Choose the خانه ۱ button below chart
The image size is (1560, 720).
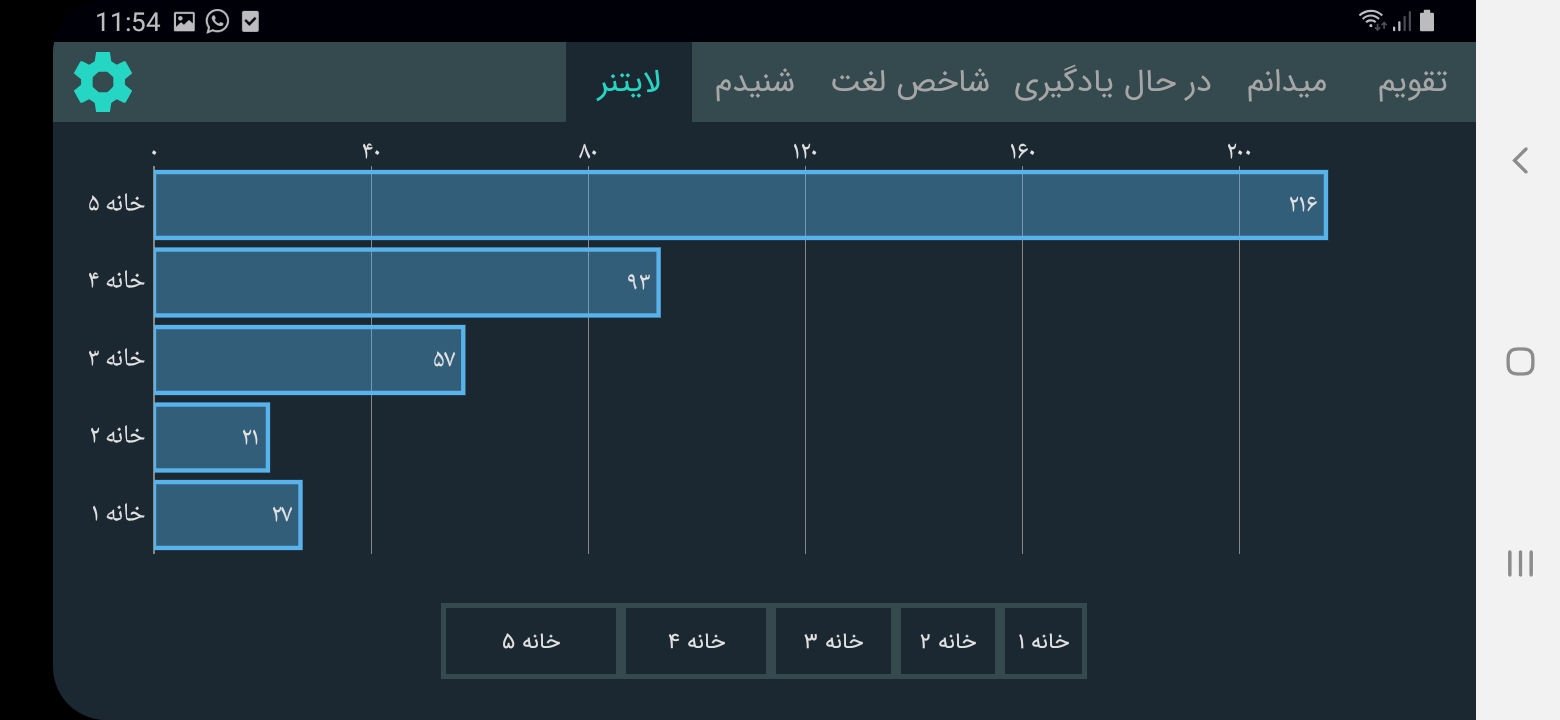[x=1043, y=641]
